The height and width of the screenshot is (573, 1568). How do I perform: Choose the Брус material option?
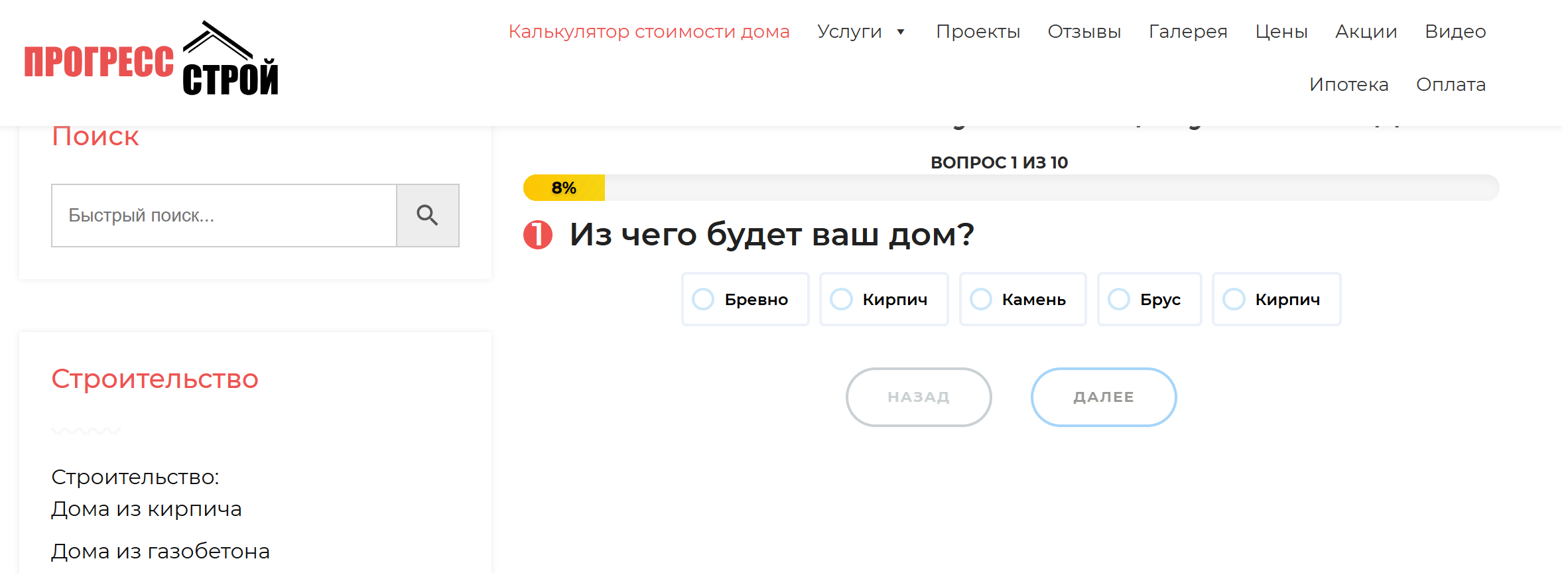[x=1120, y=299]
